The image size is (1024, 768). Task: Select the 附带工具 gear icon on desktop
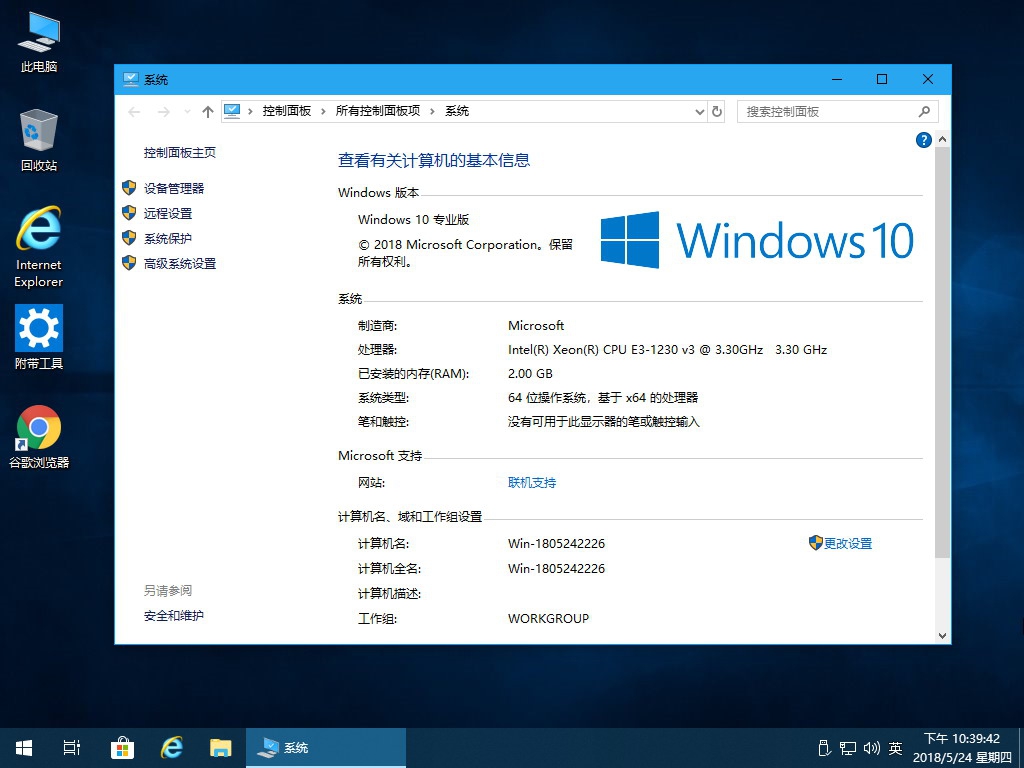[39, 337]
